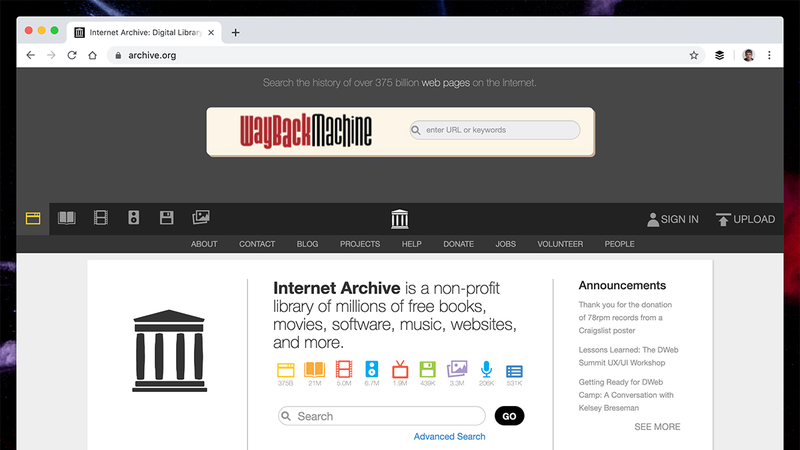Open the CONTACT menu item

tap(257, 244)
